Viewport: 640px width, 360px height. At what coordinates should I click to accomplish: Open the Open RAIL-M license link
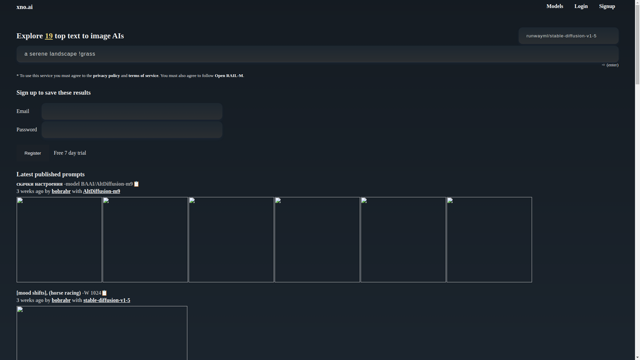pyautogui.click(x=229, y=76)
